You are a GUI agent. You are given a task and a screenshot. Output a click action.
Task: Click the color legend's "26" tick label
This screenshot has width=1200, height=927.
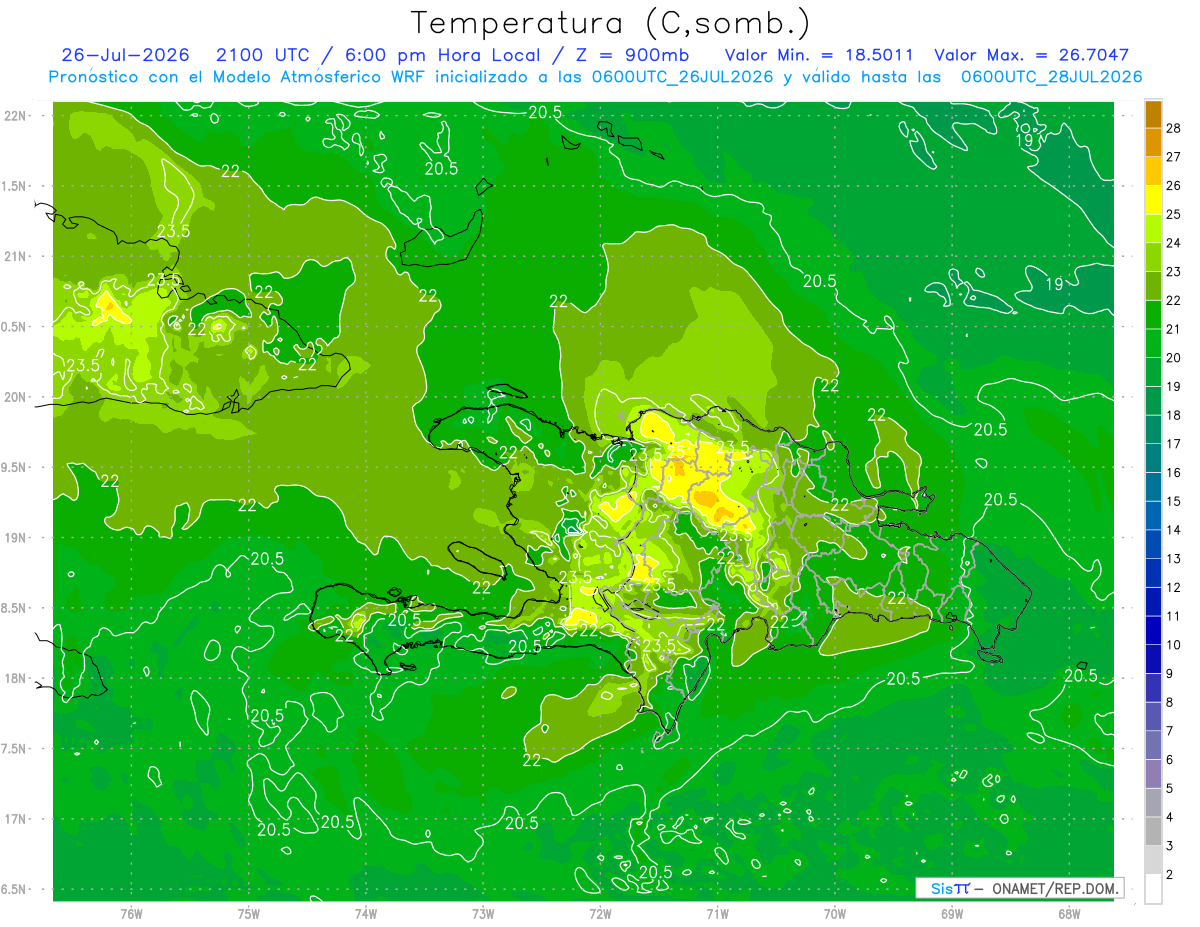(x=1174, y=185)
